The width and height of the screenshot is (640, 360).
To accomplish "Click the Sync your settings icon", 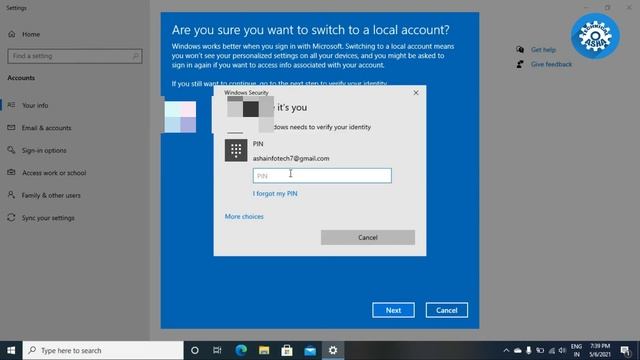I will (11, 217).
